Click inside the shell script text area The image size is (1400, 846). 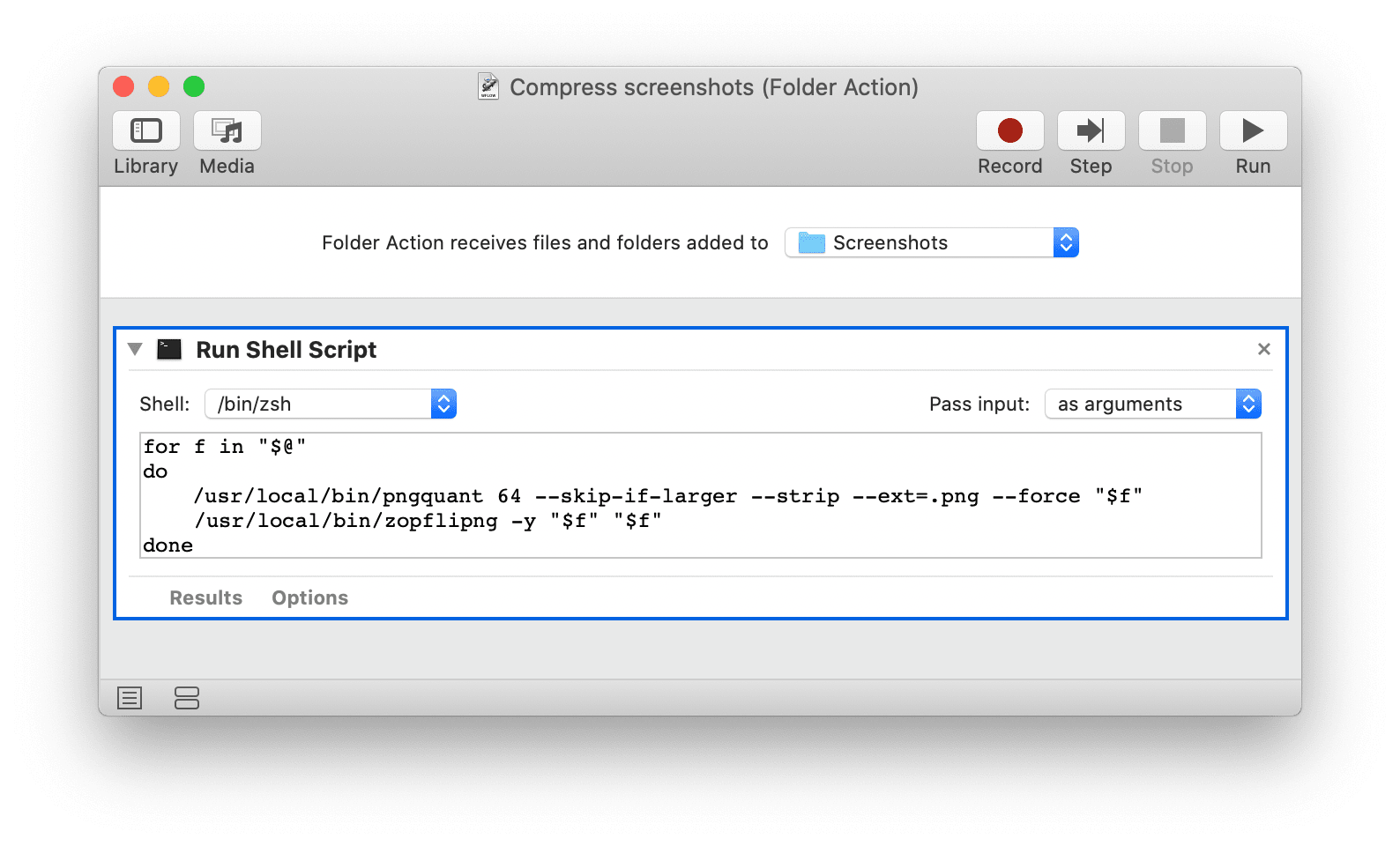point(700,495)
